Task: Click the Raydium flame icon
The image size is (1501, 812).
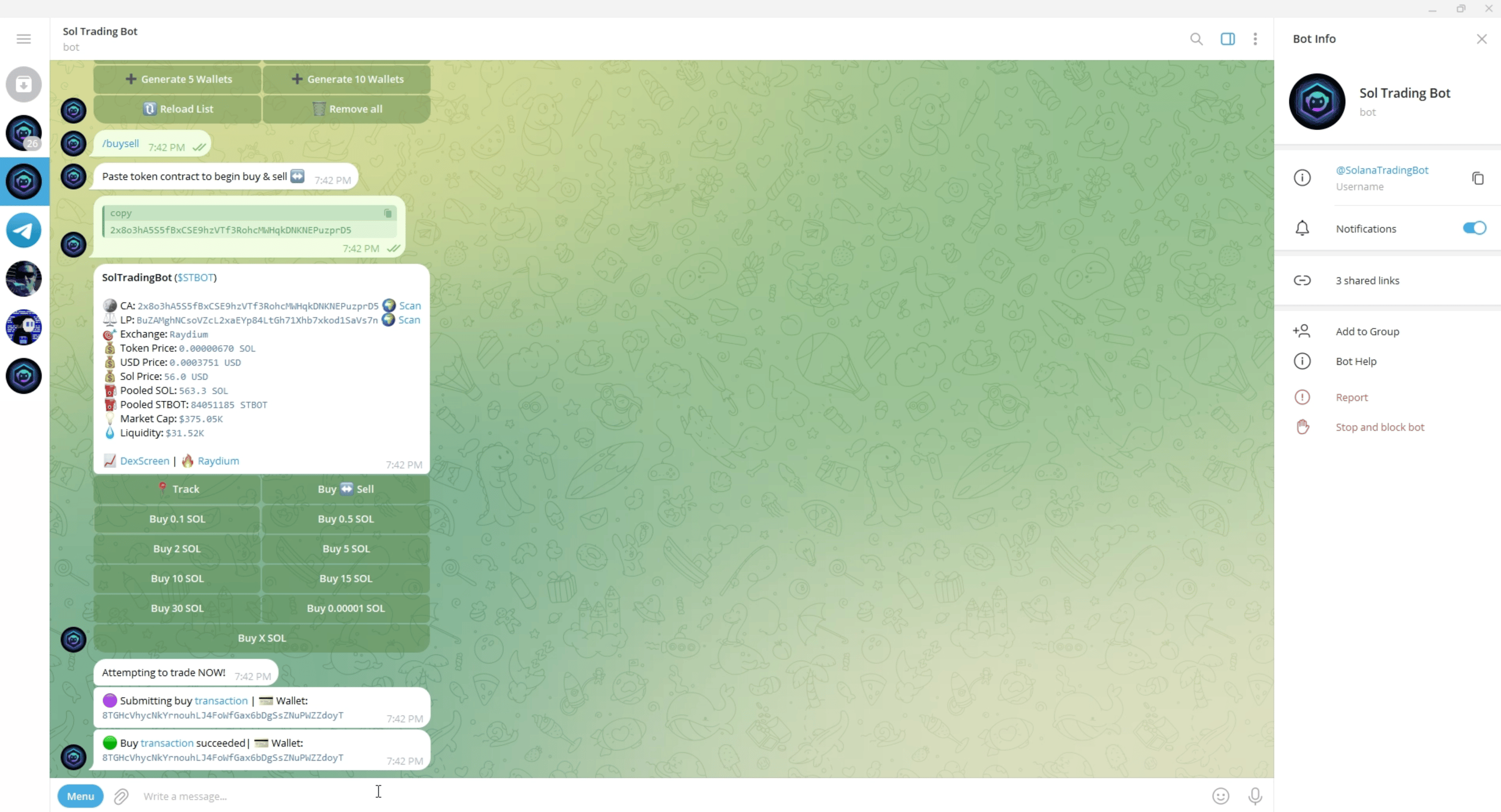Action: 188,460
